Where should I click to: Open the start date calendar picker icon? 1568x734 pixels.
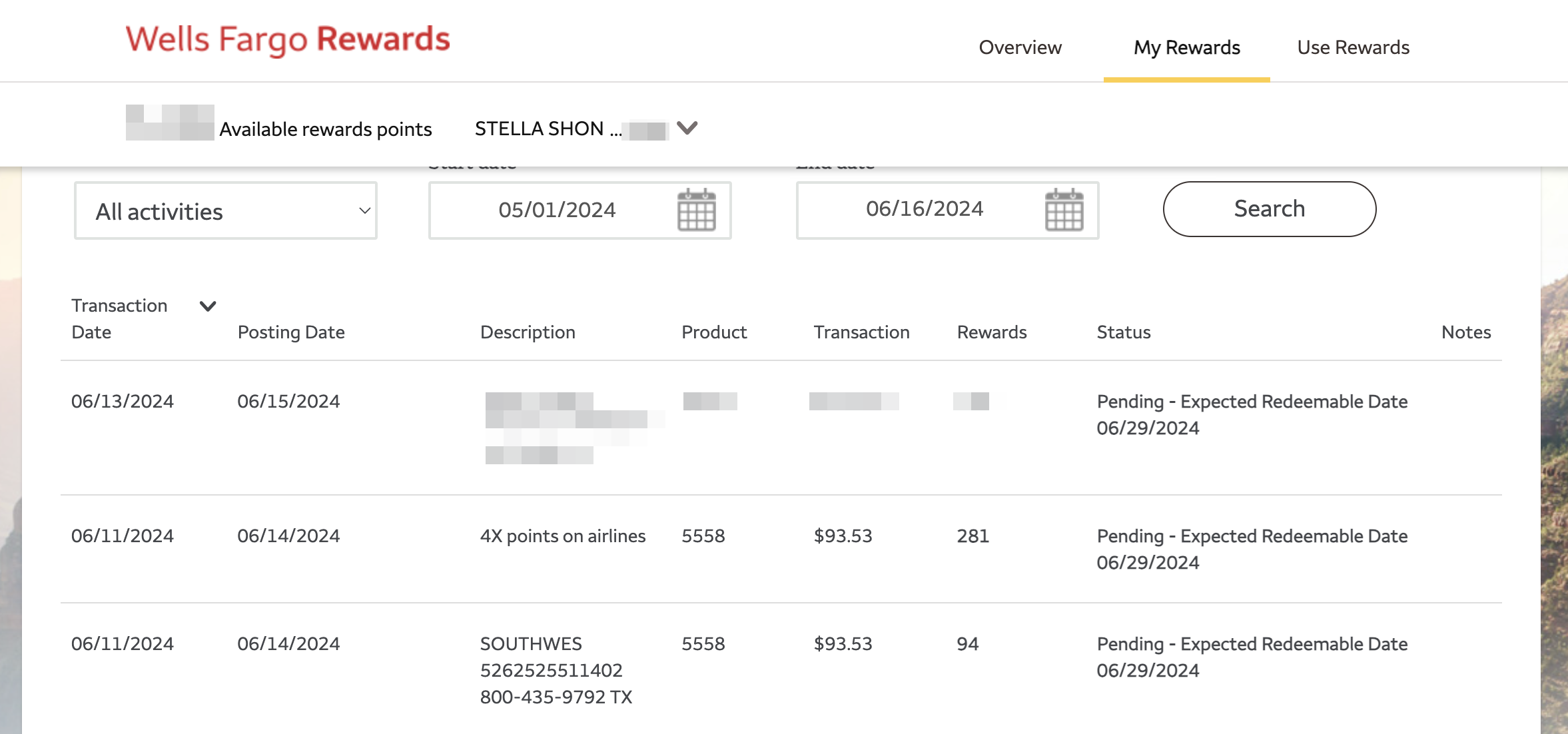tap(696, 210)
